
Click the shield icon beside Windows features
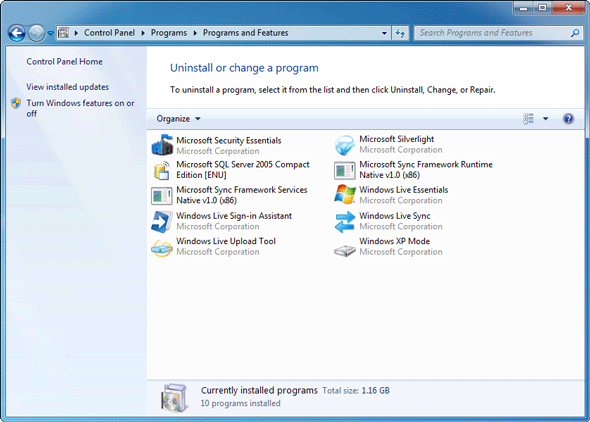(16, 103)
